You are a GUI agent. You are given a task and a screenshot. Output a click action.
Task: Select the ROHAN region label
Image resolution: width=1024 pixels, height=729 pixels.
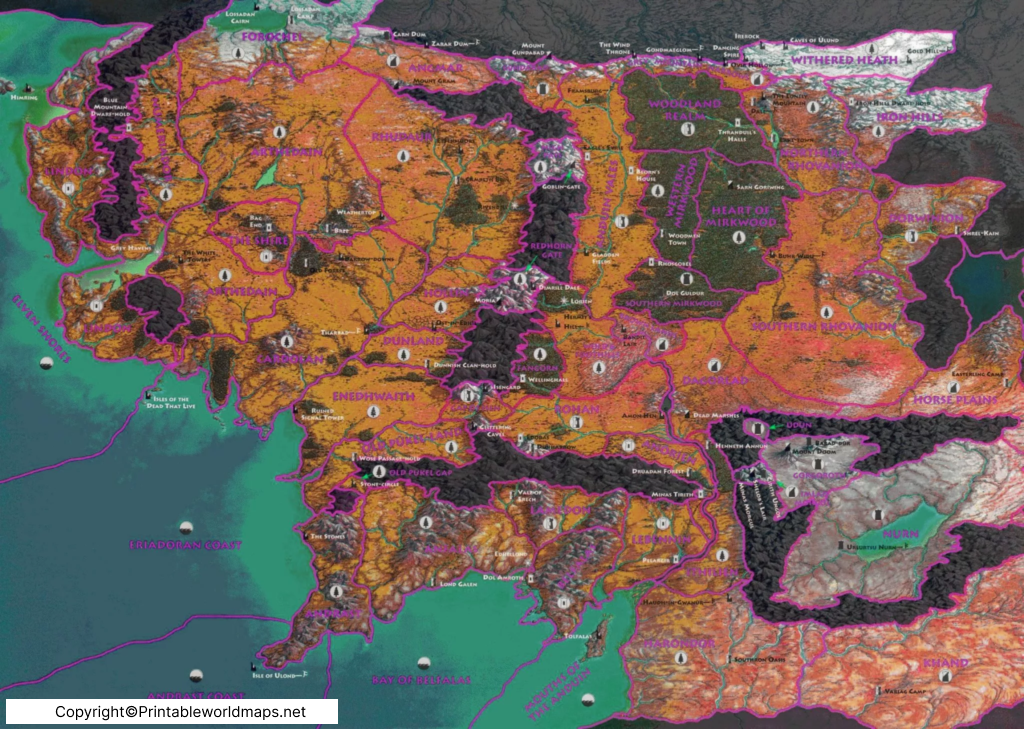577,409
